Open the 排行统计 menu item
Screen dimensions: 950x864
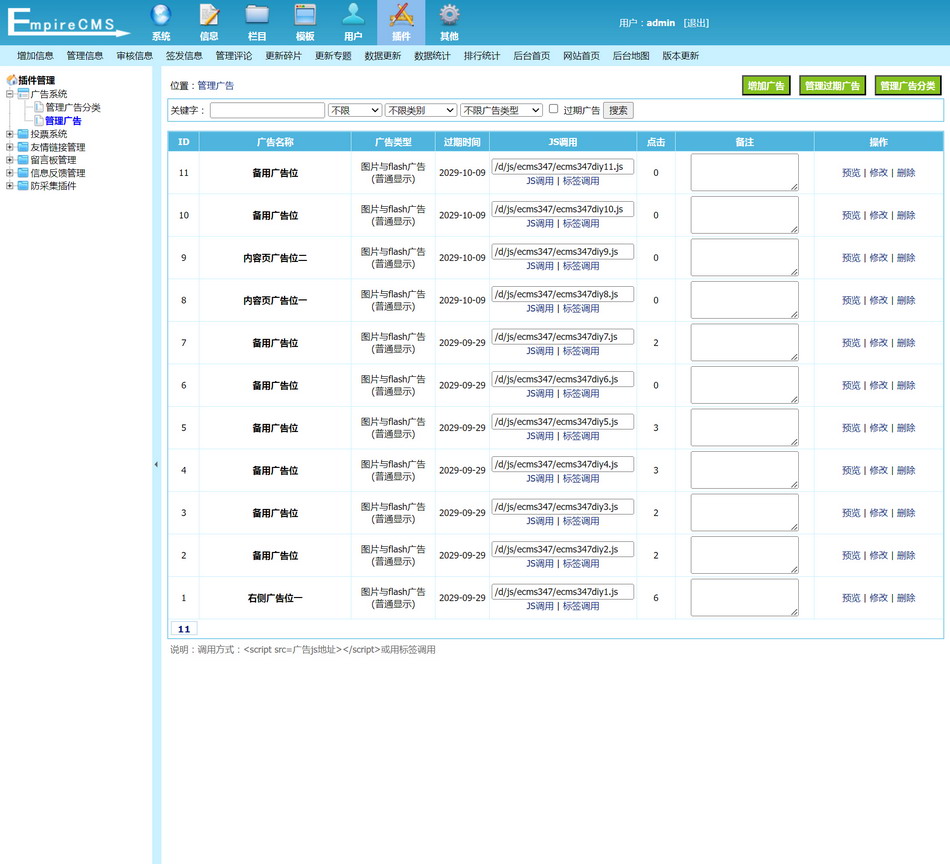482,56
